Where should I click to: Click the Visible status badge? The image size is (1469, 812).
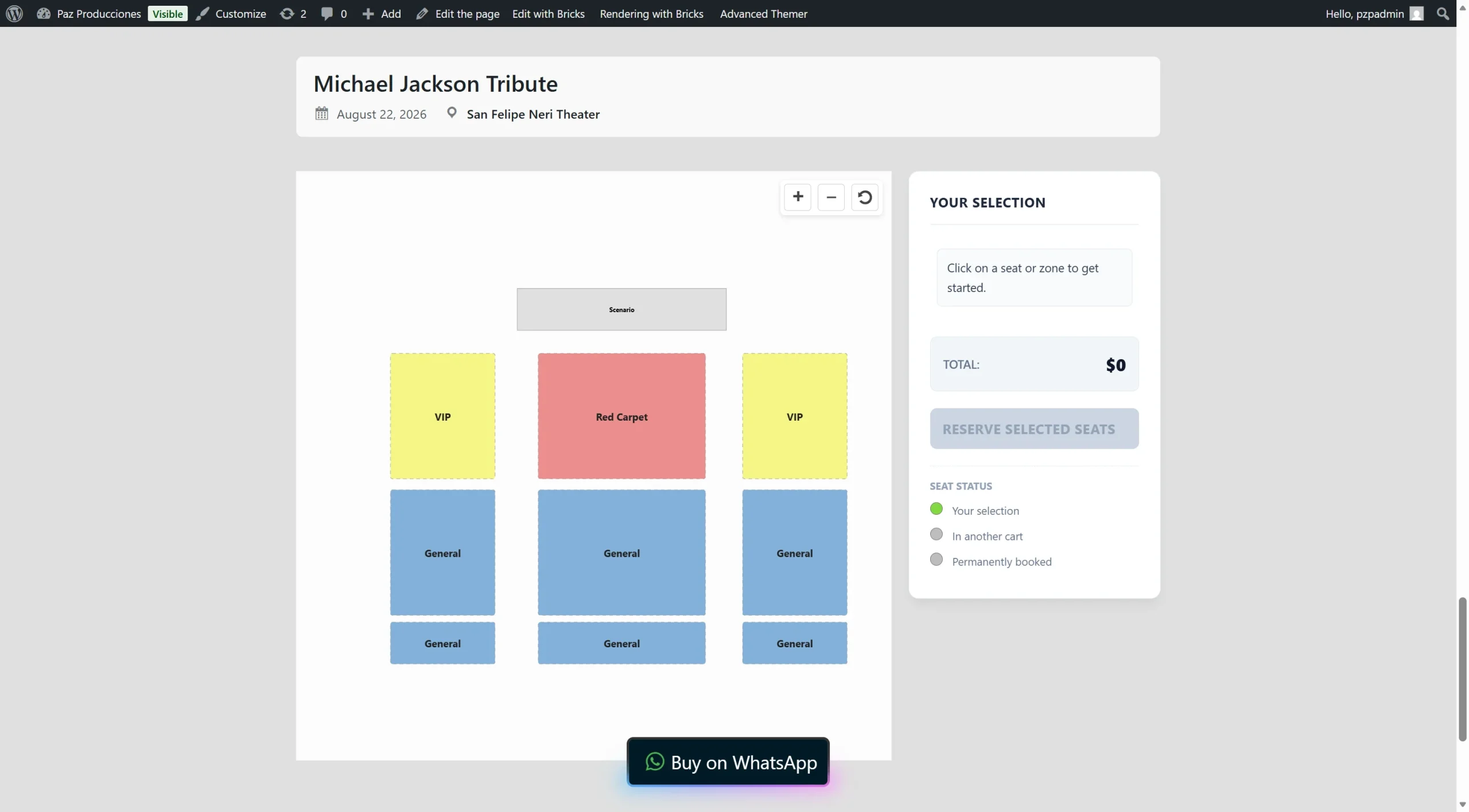click(x=168, y=13)
